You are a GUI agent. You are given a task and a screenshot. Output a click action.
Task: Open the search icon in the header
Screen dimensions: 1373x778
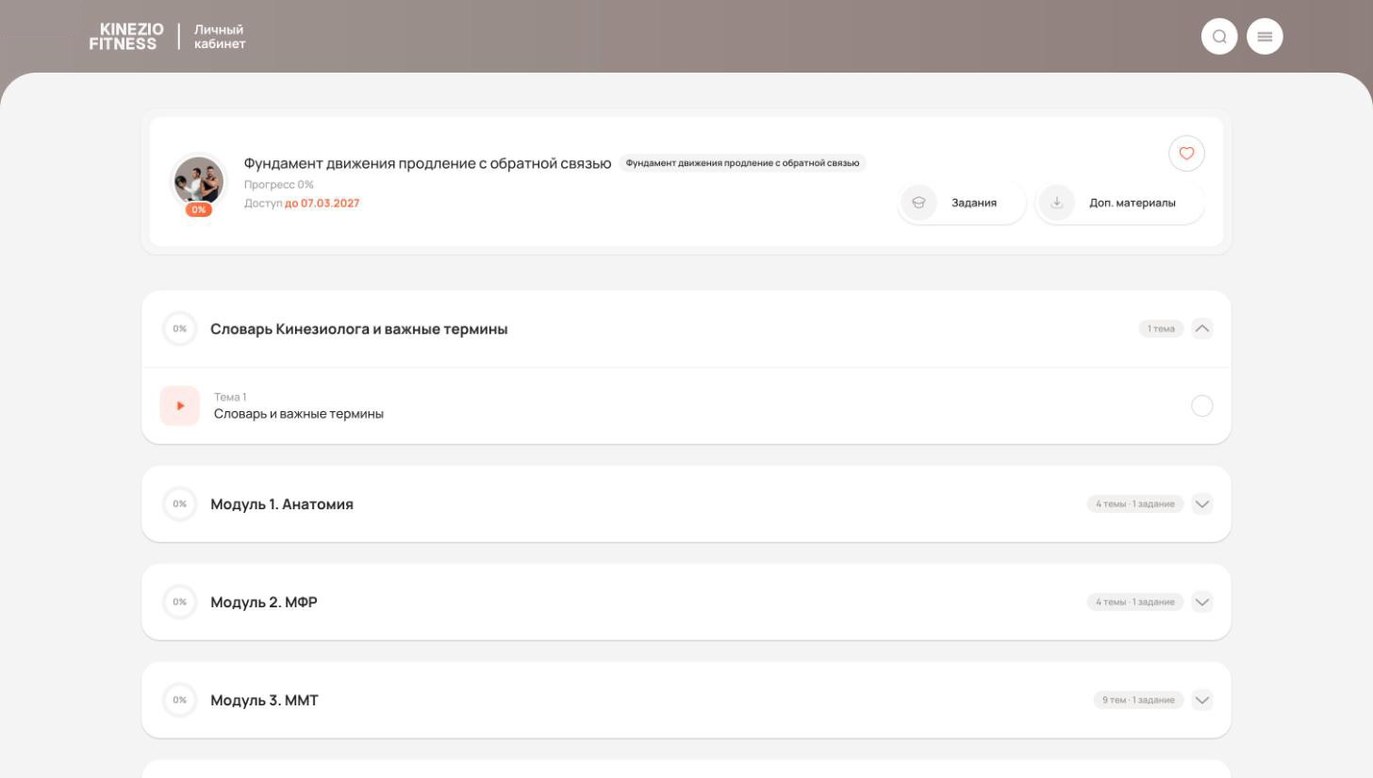1219,37
